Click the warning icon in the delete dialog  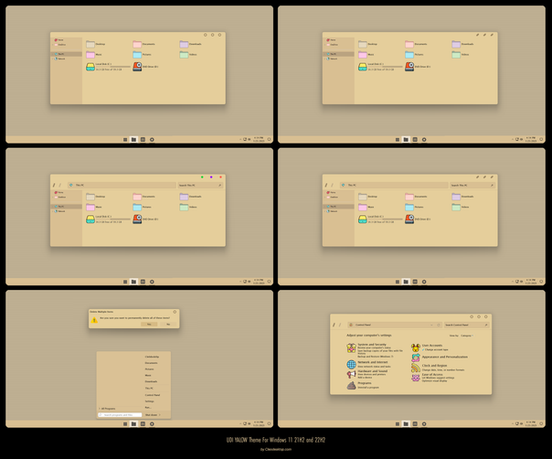coord(94,320)
